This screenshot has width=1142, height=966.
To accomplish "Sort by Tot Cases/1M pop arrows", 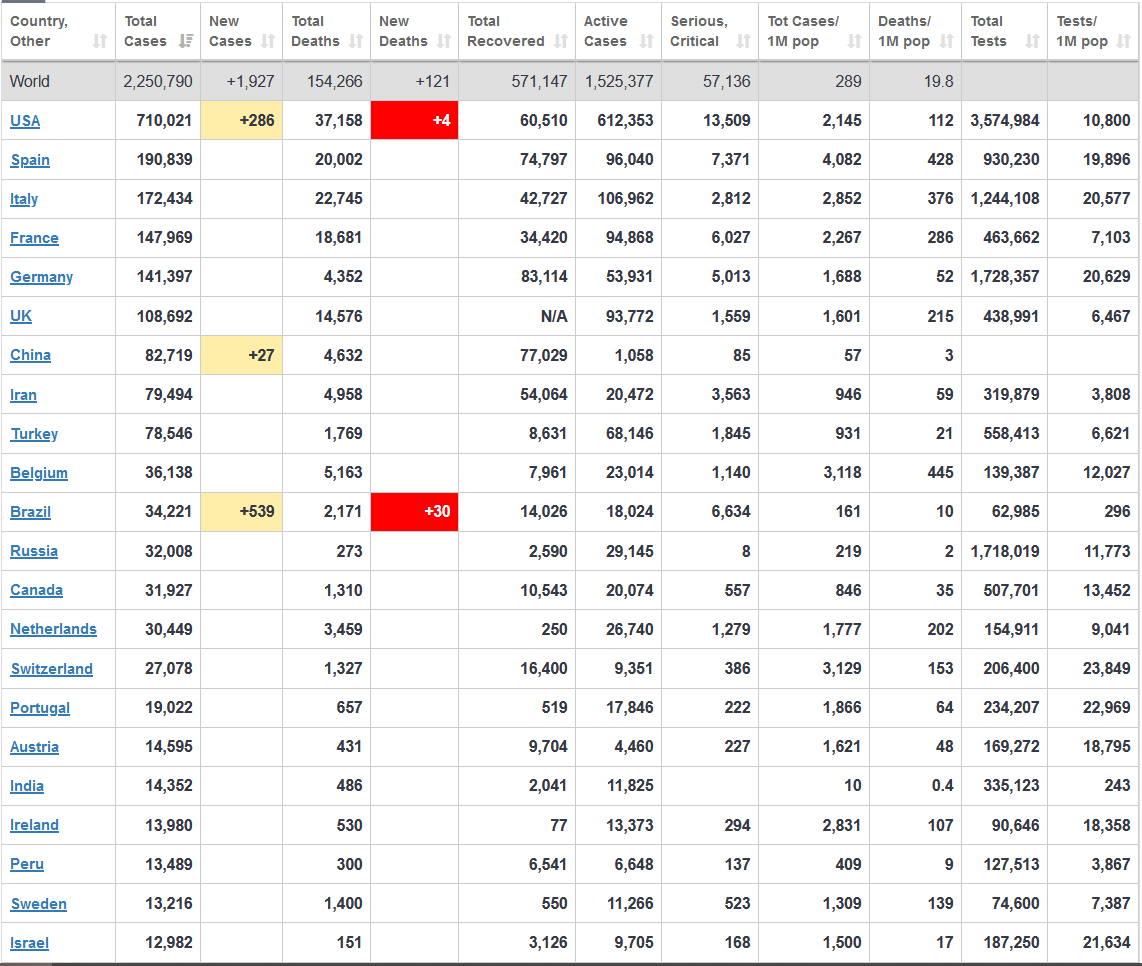I will click(854, 42).
